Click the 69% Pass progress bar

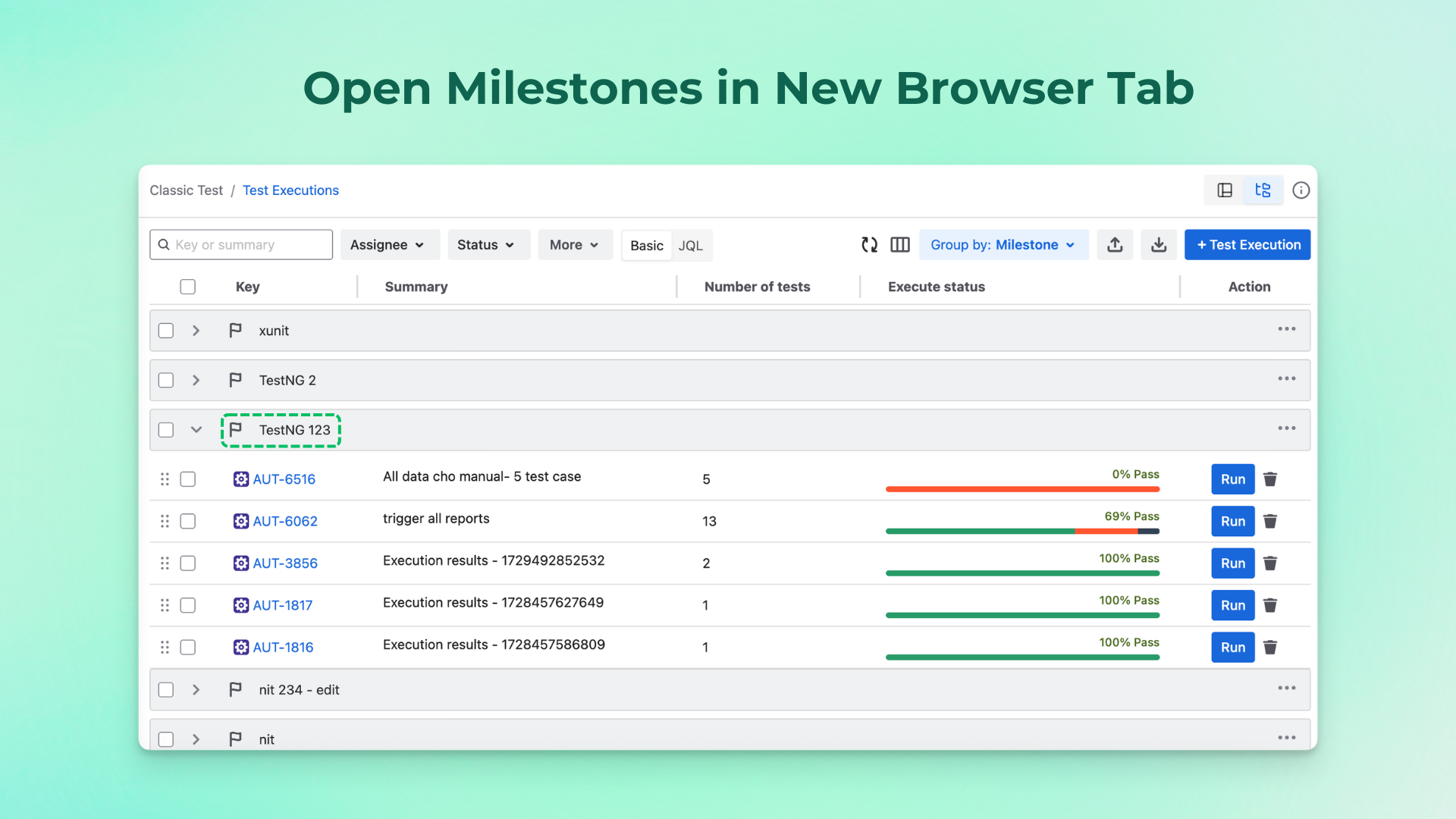tap(1022, 531)
